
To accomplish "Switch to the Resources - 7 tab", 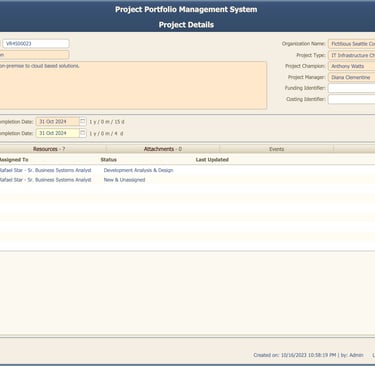I will tap(49, 149).
